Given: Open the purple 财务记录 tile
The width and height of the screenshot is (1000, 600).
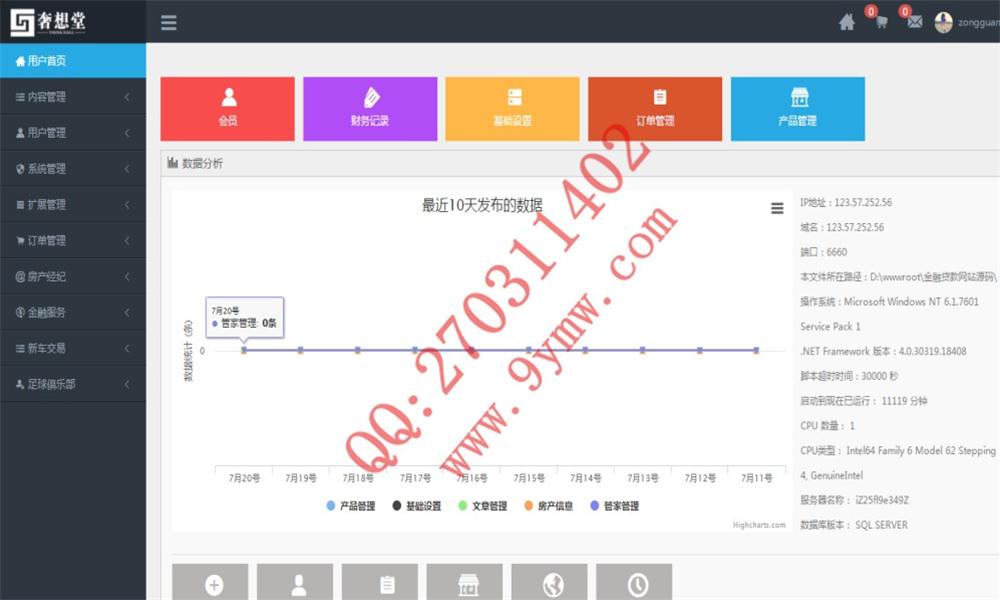Looking at the screenshot, I should click(370, 108).
